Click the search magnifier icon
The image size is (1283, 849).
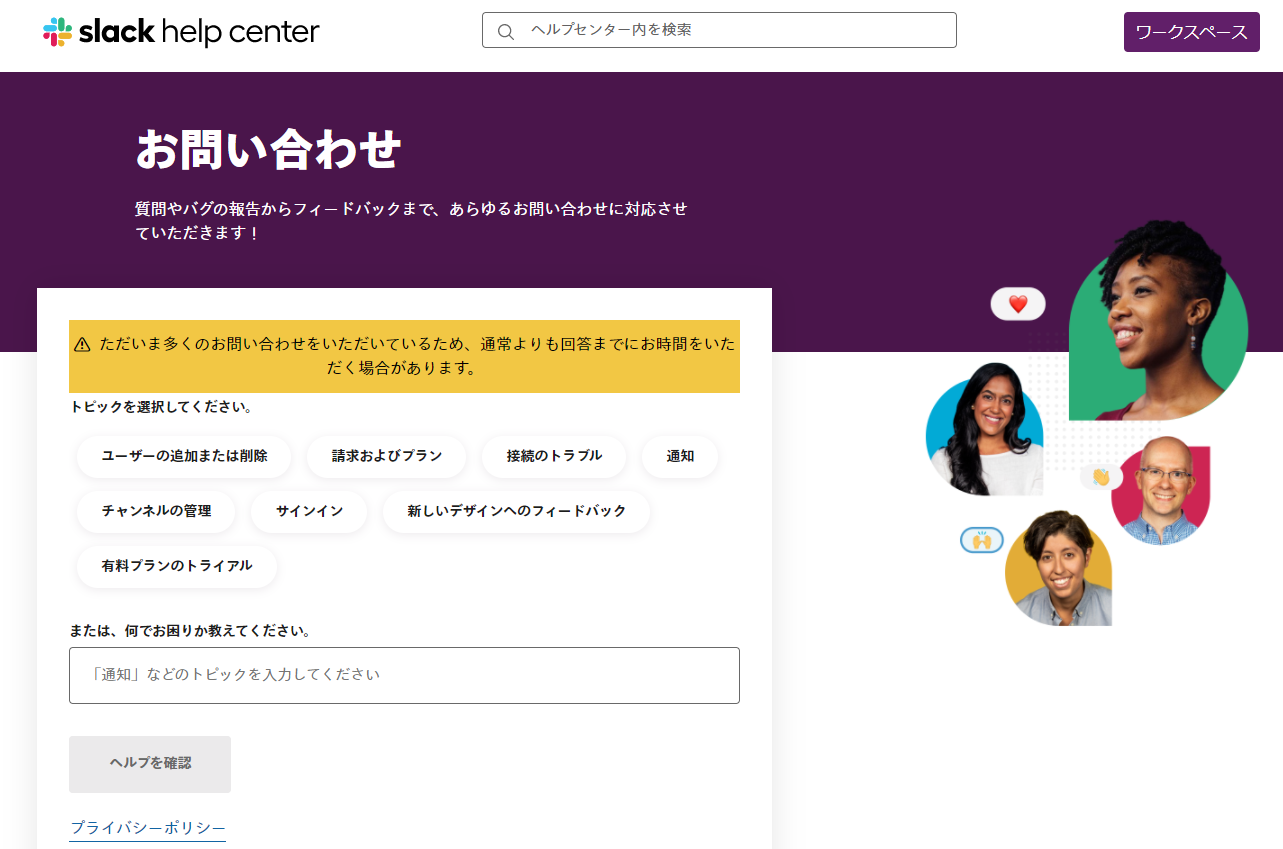[506, 31]
